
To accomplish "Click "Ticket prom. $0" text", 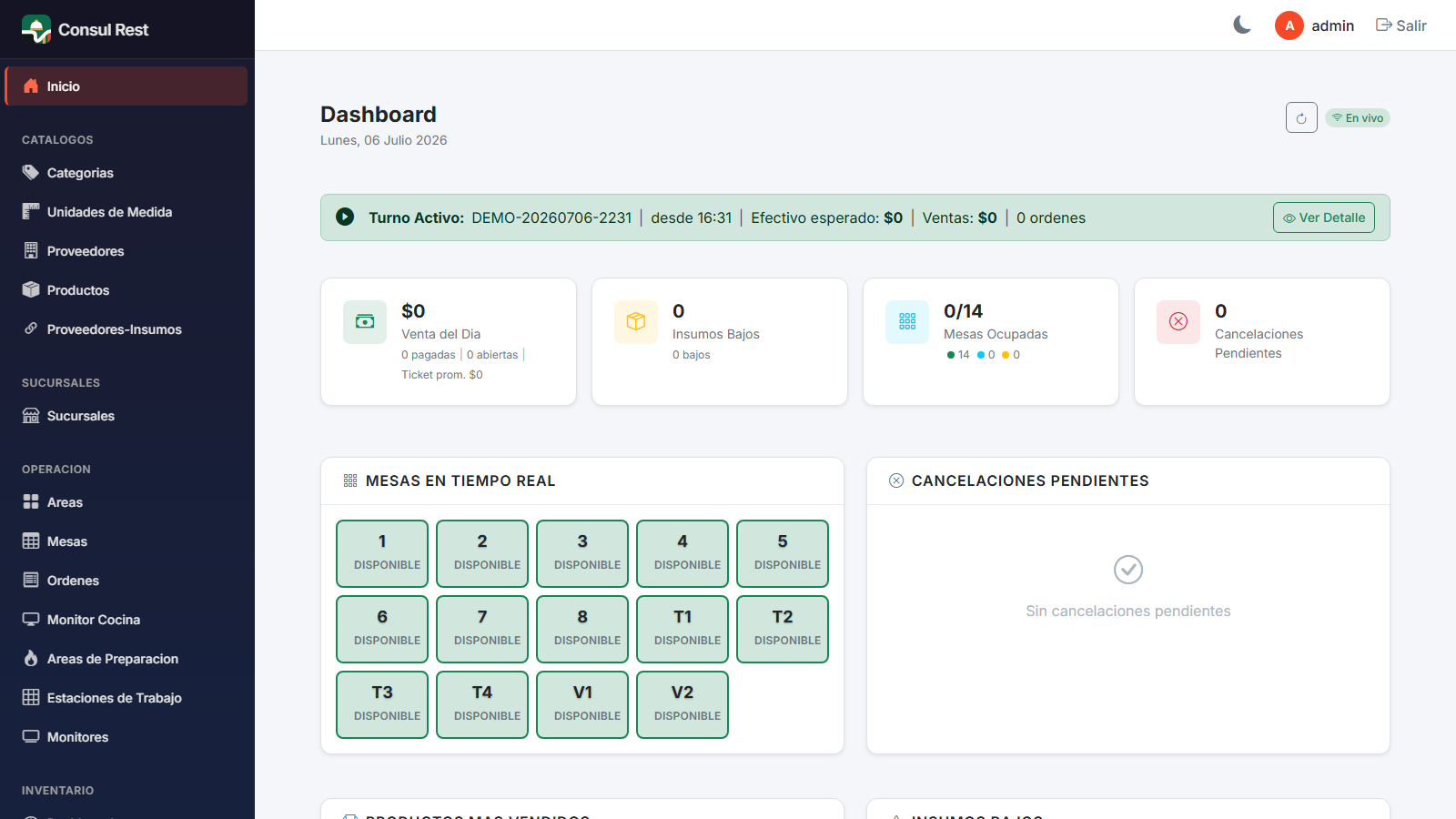I will [x=442, y=375].
